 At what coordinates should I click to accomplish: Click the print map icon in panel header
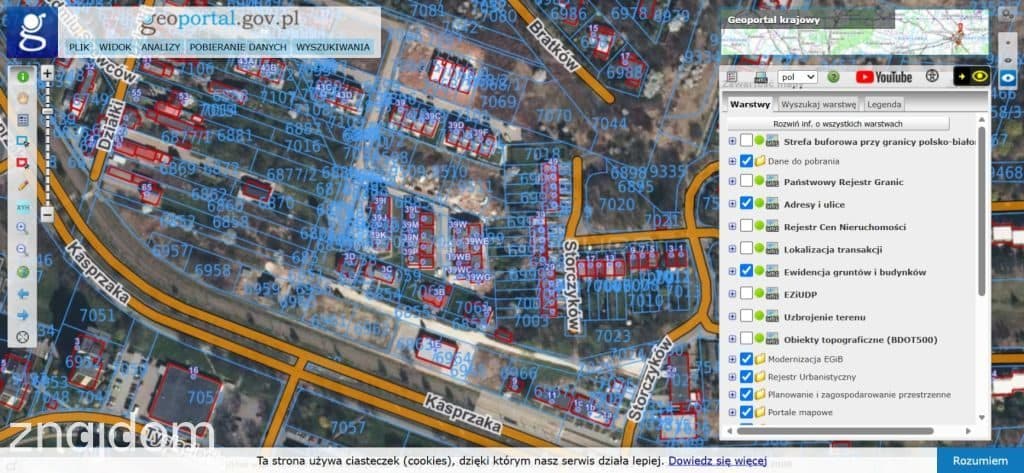(x=761, y=77)
